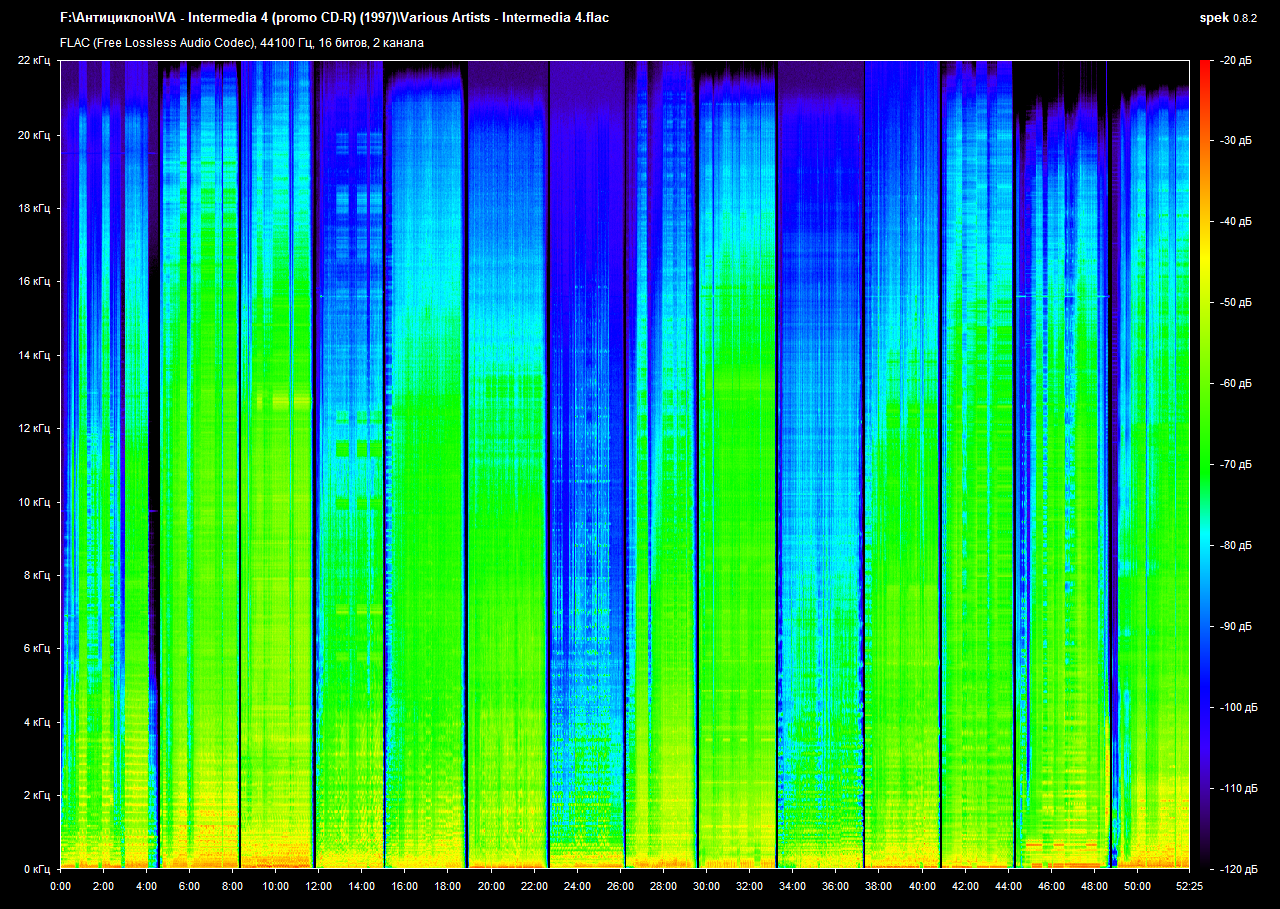The height and width of the screenshot is (909, 1280).
Task: Click the FLAC codec info line
Action: [x=242, y=43]
